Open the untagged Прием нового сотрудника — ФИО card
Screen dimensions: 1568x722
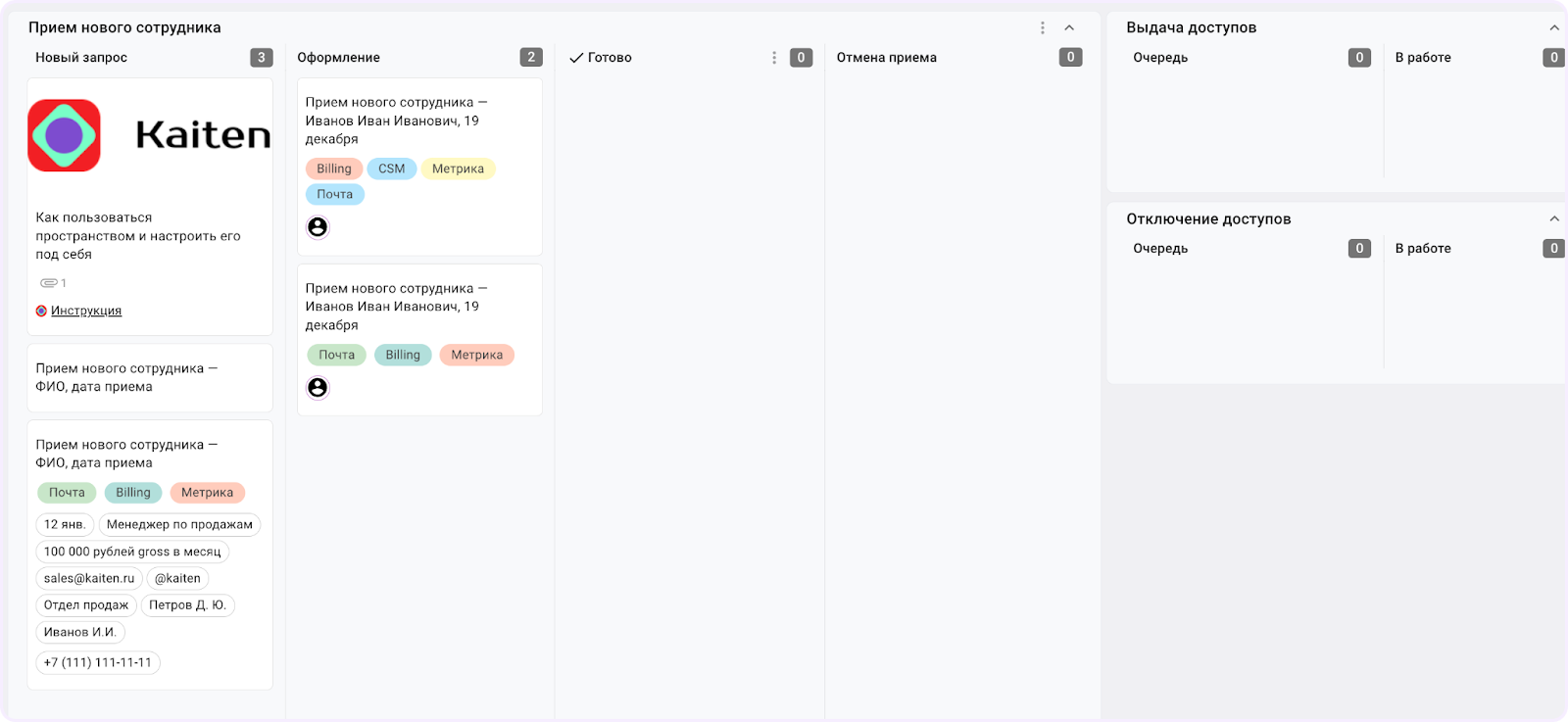point(150,378)
